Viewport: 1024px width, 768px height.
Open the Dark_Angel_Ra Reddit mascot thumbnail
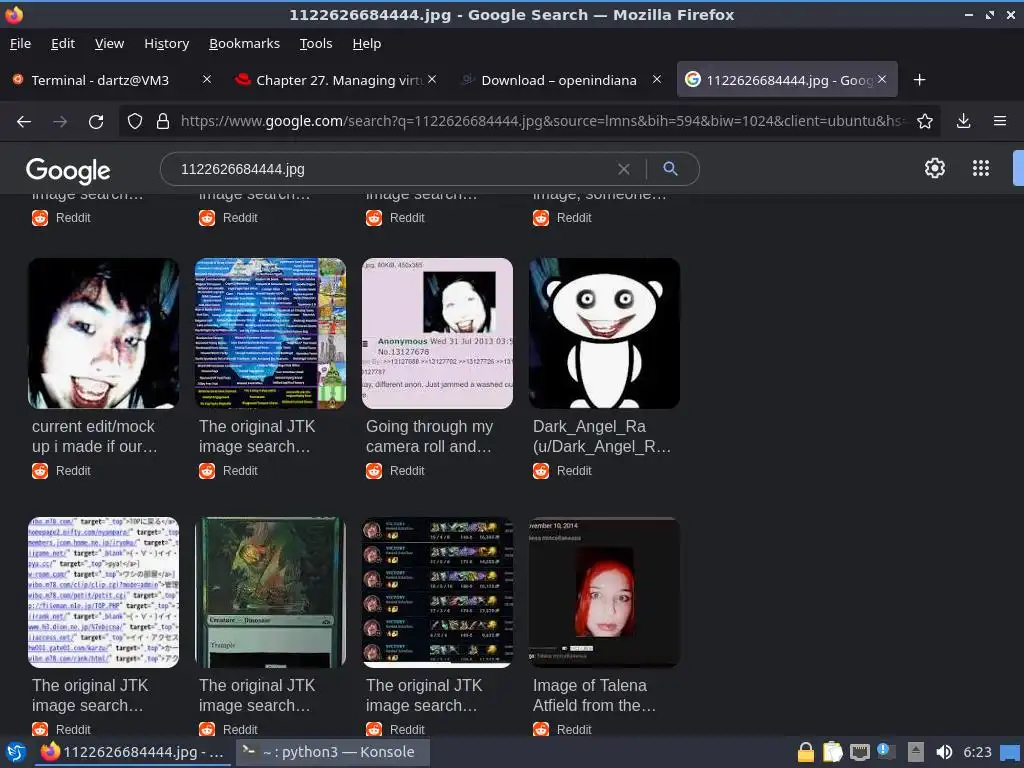tap(605, 333)
